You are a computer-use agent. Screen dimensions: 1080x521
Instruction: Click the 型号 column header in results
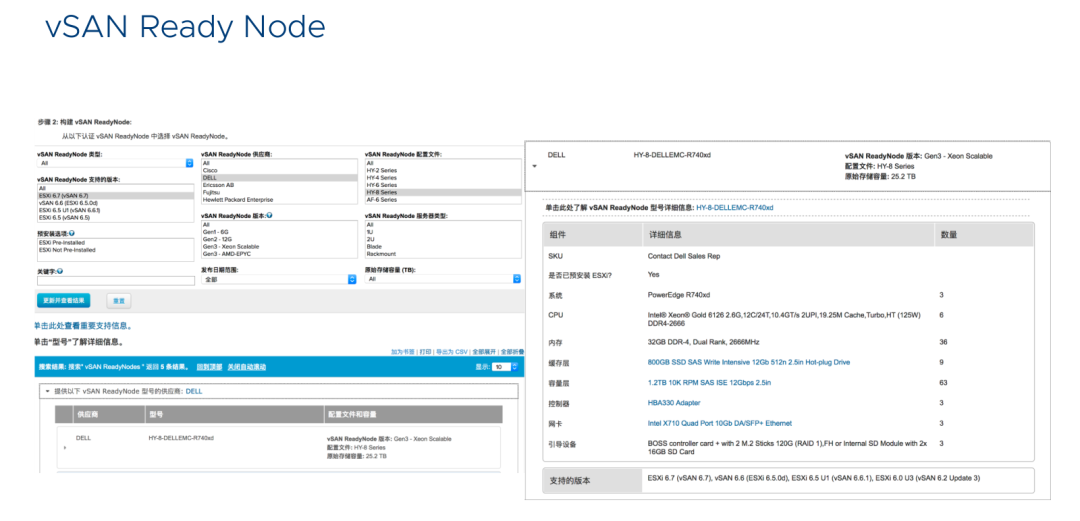[x=234, y=415]
